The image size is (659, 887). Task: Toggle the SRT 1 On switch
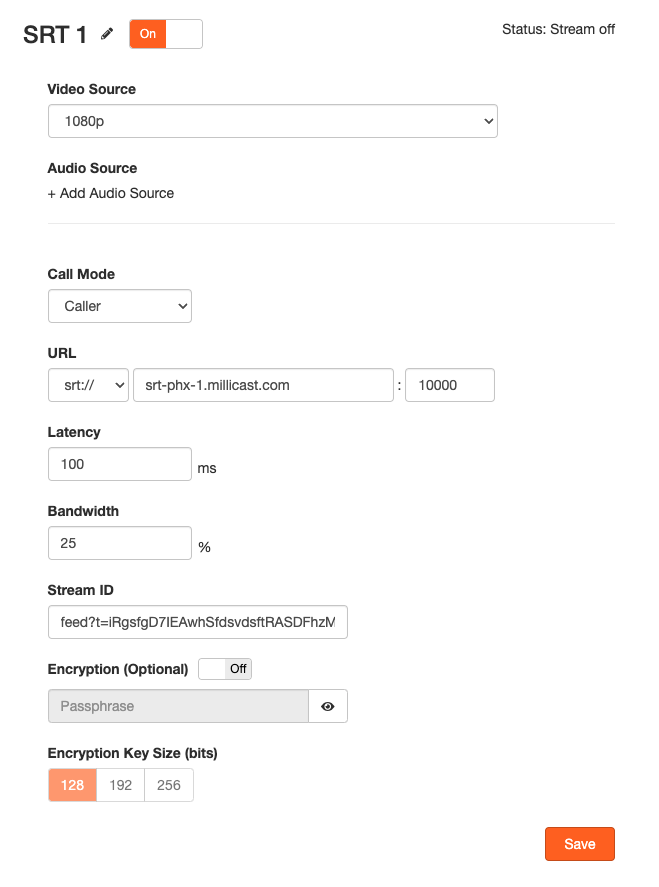pos(166,34)
